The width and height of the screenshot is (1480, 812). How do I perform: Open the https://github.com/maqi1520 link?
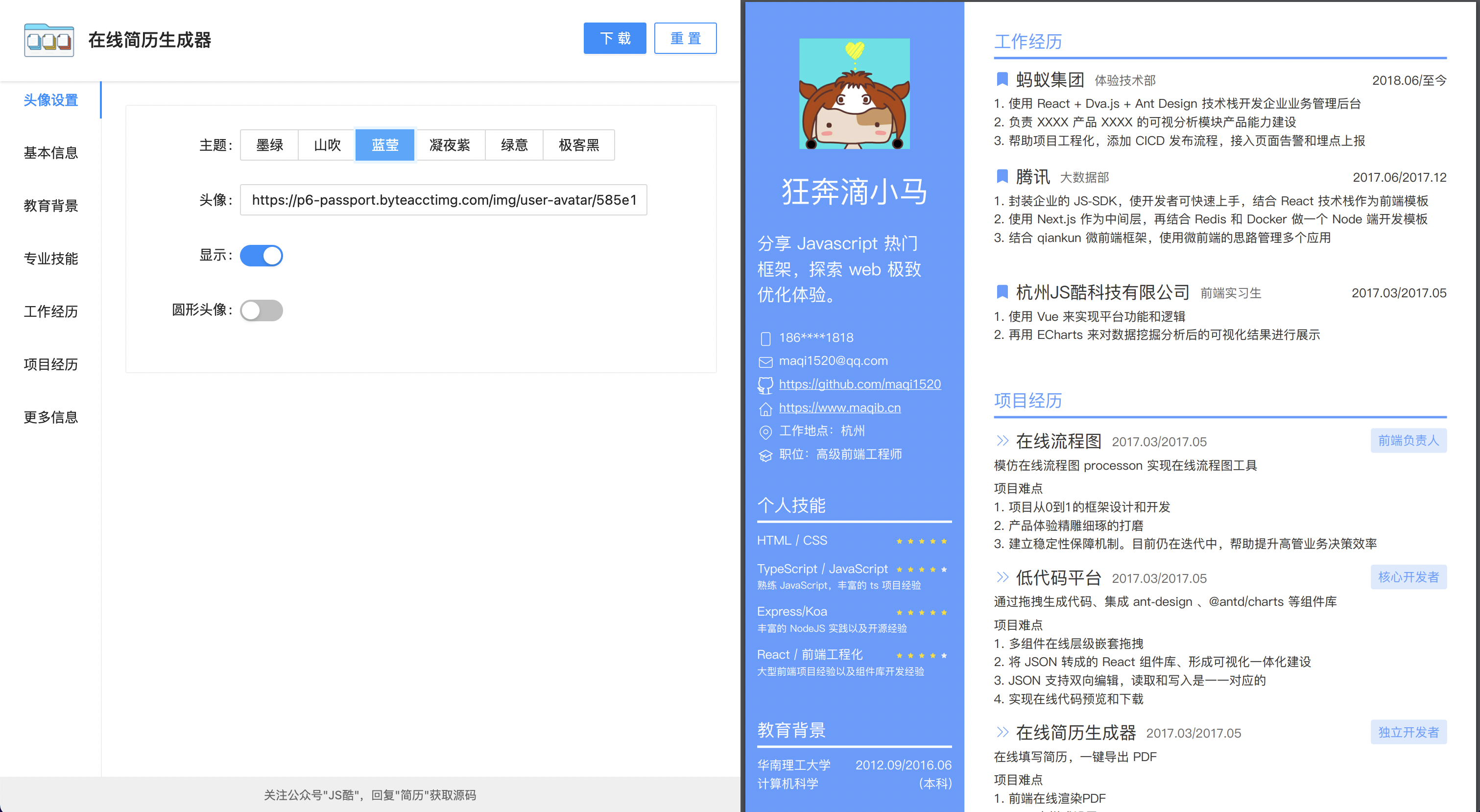point(859,384)
